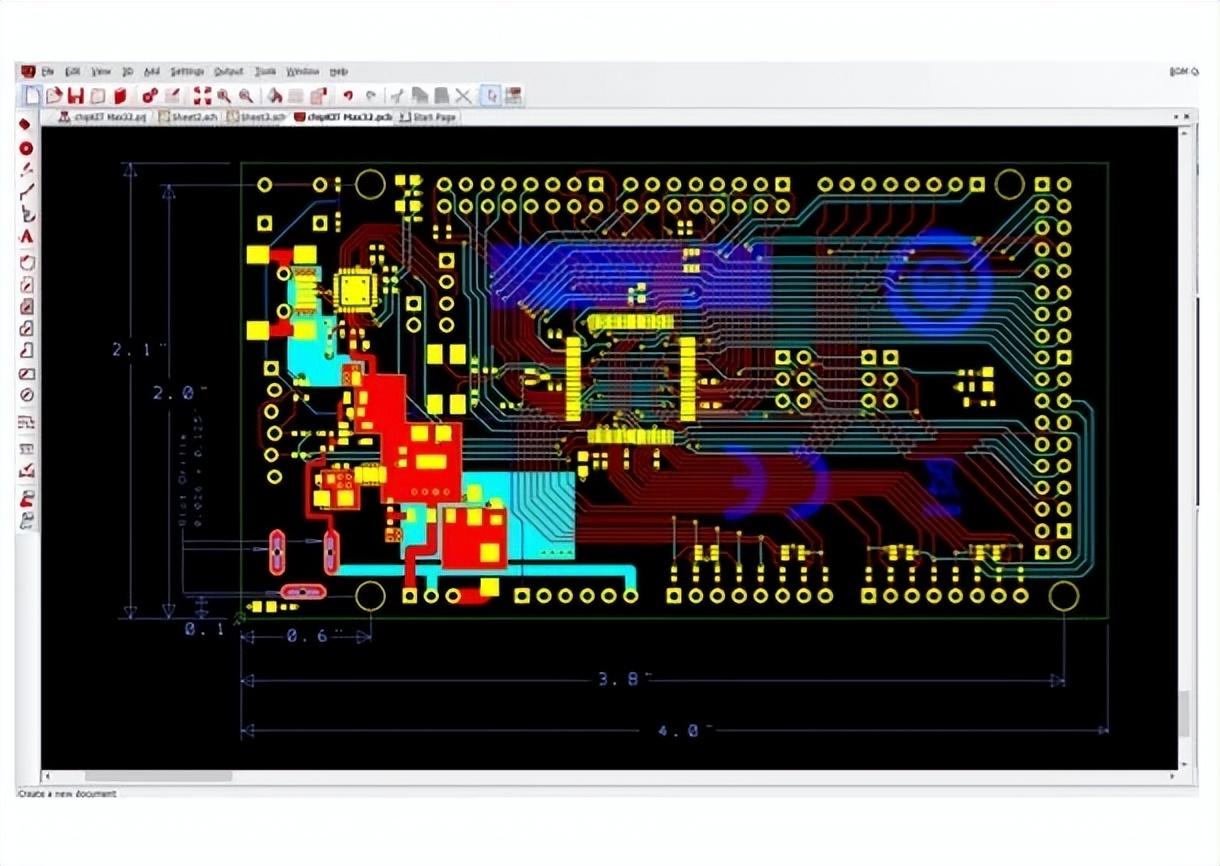
Task: Click the last icon in the top toolbar
Action: (513, 96)
